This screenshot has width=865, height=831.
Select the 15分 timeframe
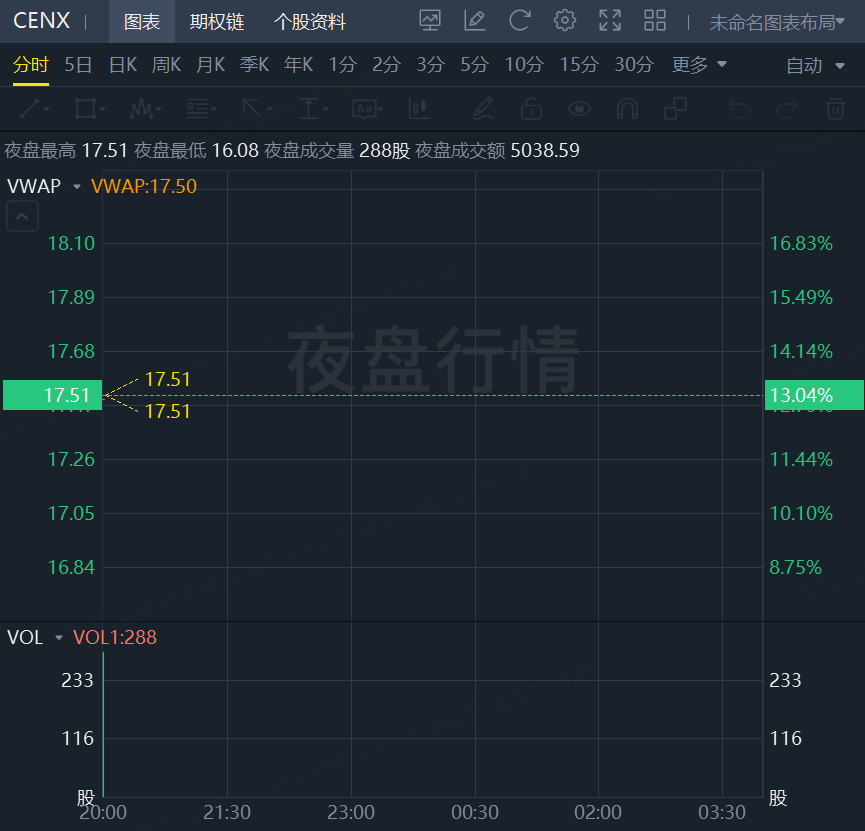[579, 65]
